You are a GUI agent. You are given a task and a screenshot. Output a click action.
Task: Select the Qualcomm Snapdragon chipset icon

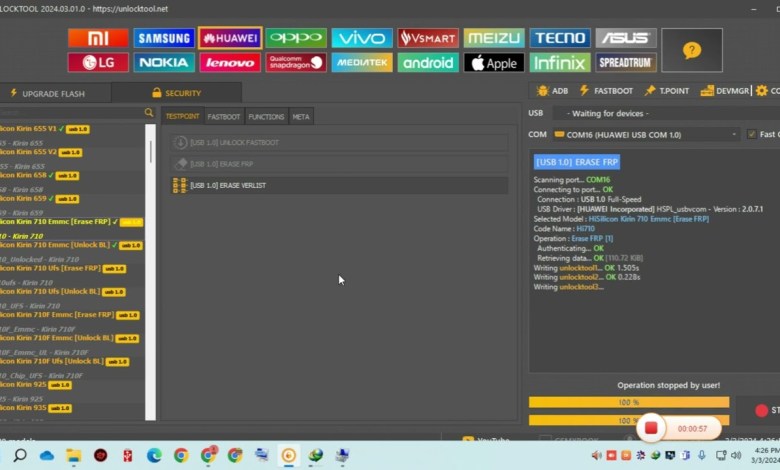(x=296, y=63)
